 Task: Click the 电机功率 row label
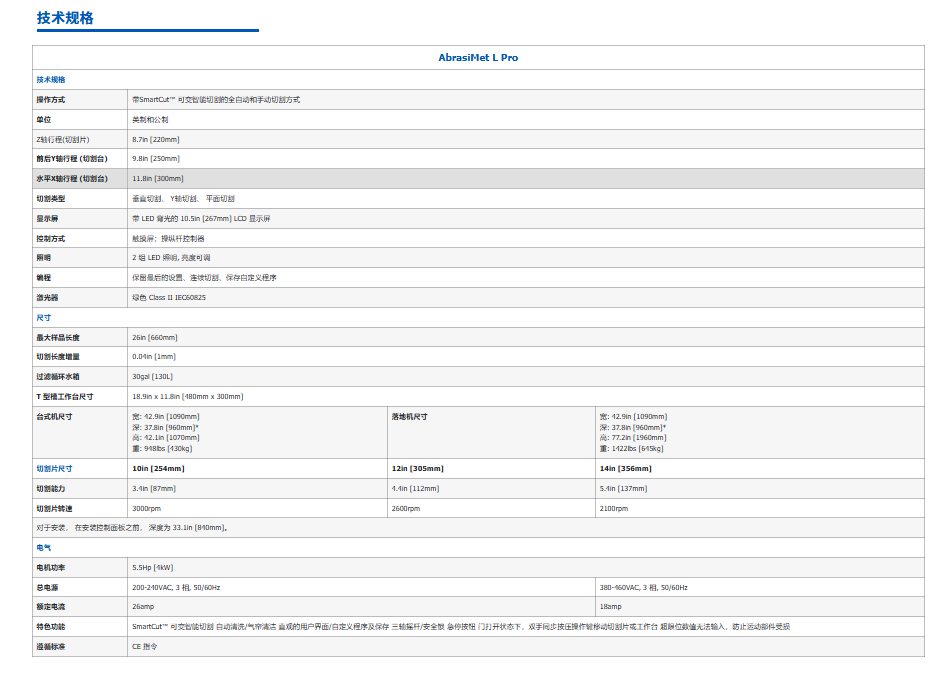(x=51, y=568)
